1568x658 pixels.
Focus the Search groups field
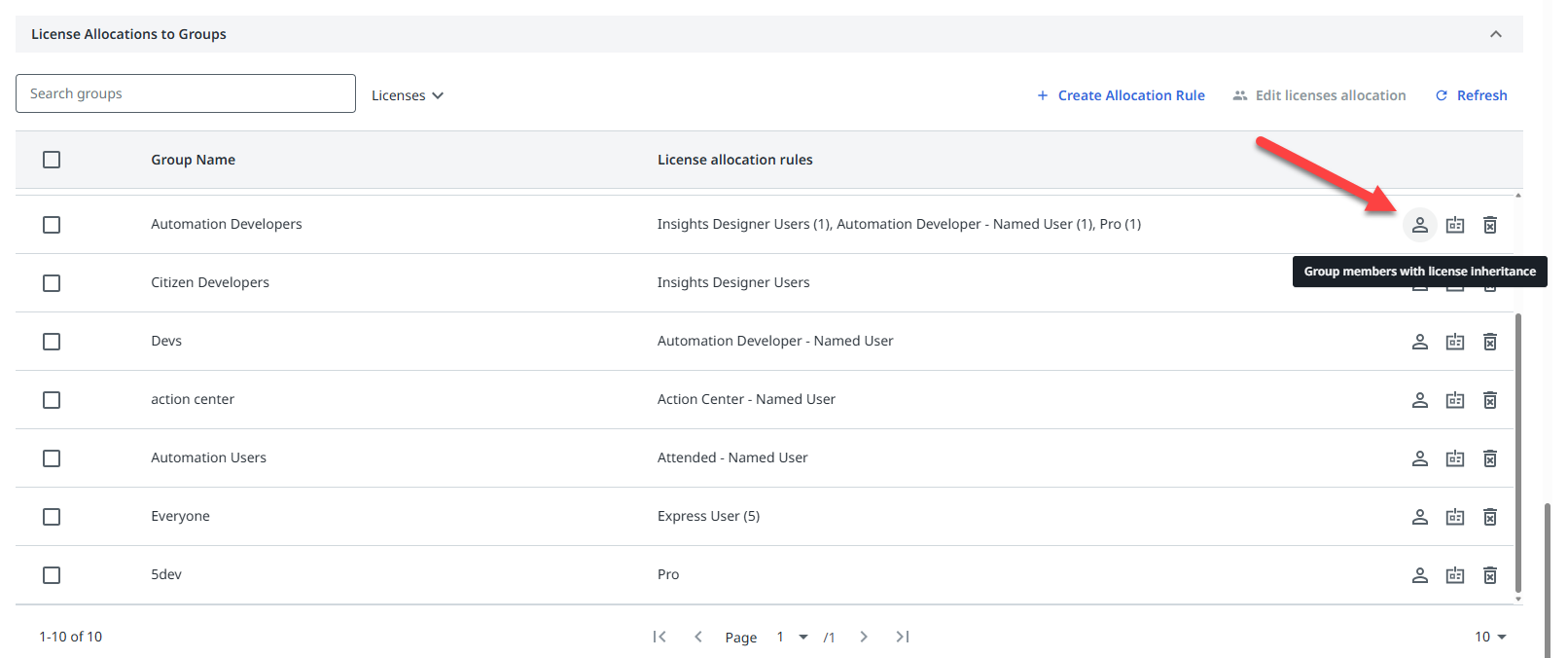coord(185,93)
